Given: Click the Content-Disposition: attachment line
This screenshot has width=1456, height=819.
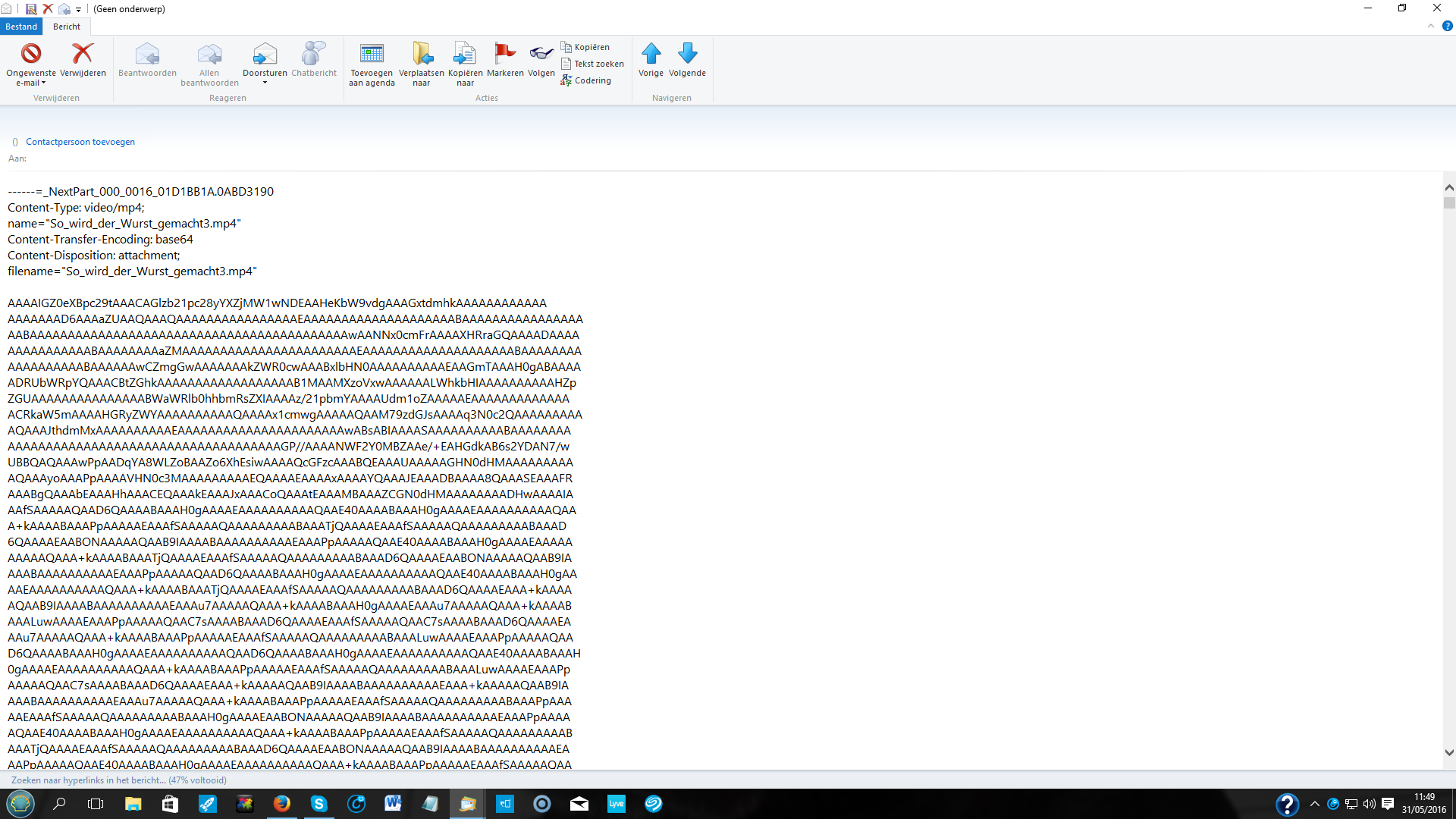Looking at the screenshot, I should [x=94, y=255].
